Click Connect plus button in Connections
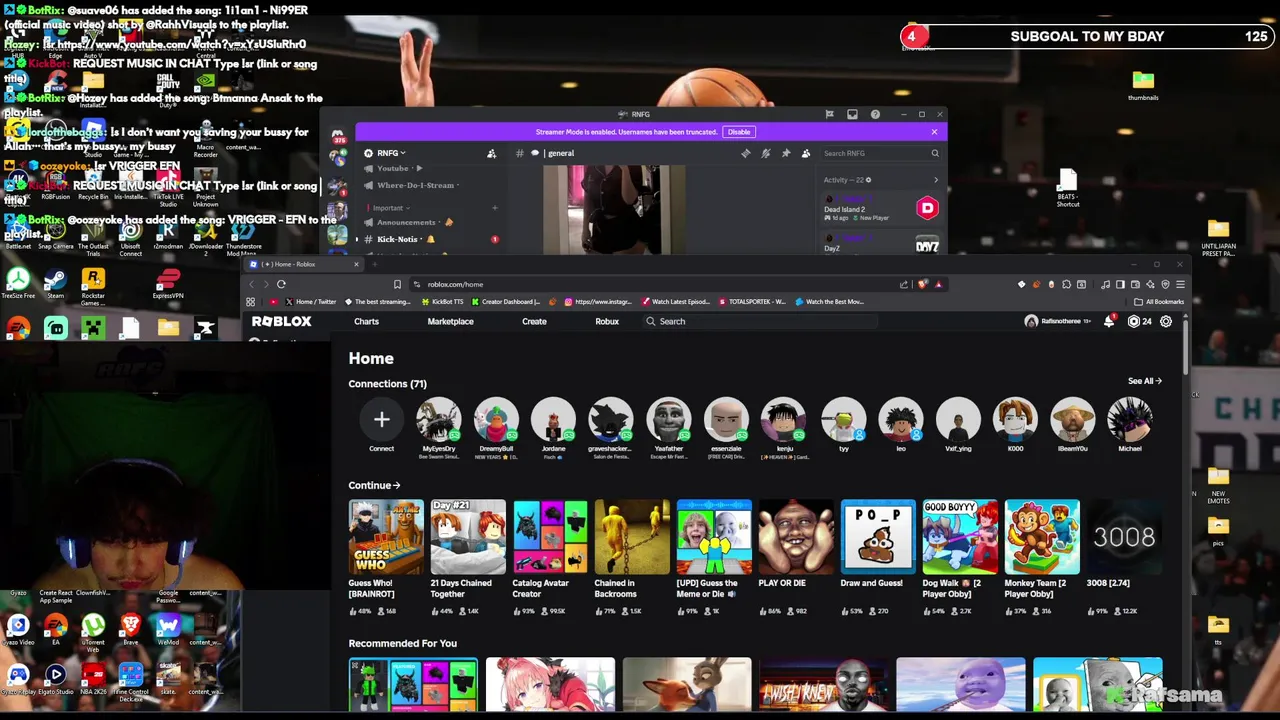This screenshot has width=1280, height=720. click(x=381, y=420)
